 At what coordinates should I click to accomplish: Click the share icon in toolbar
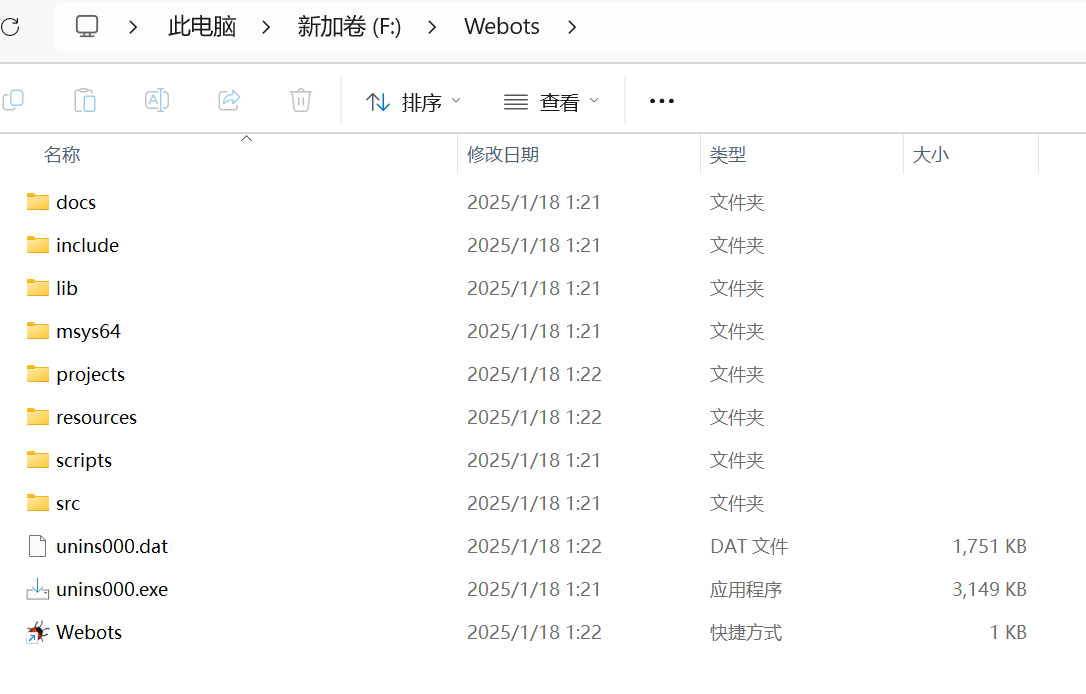(229, 100)
